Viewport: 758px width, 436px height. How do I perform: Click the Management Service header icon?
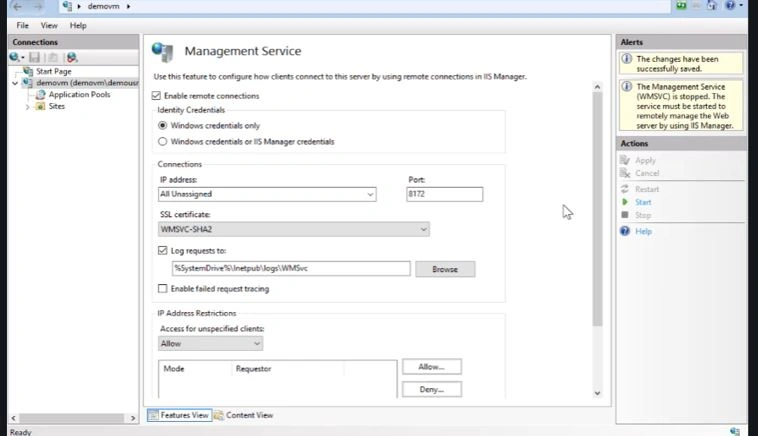162,52
